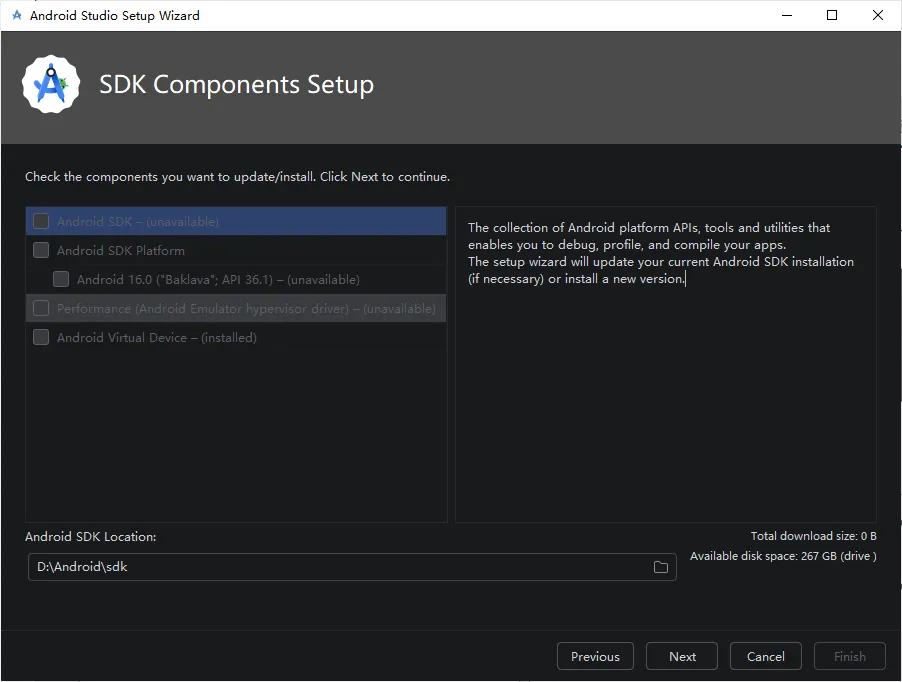This screenshot has width=902, height=682.
Task: Maximize the Setup Wizard window
Action: (x=832, y=15)
